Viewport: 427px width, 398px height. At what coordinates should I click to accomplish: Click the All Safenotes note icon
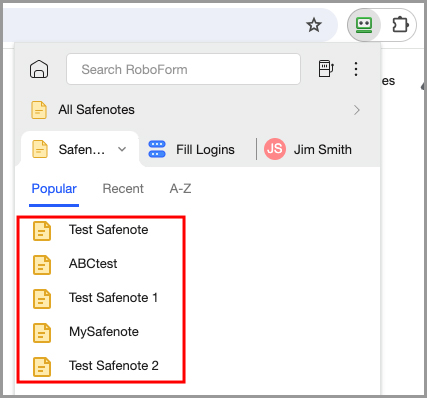tap(39, 110)
